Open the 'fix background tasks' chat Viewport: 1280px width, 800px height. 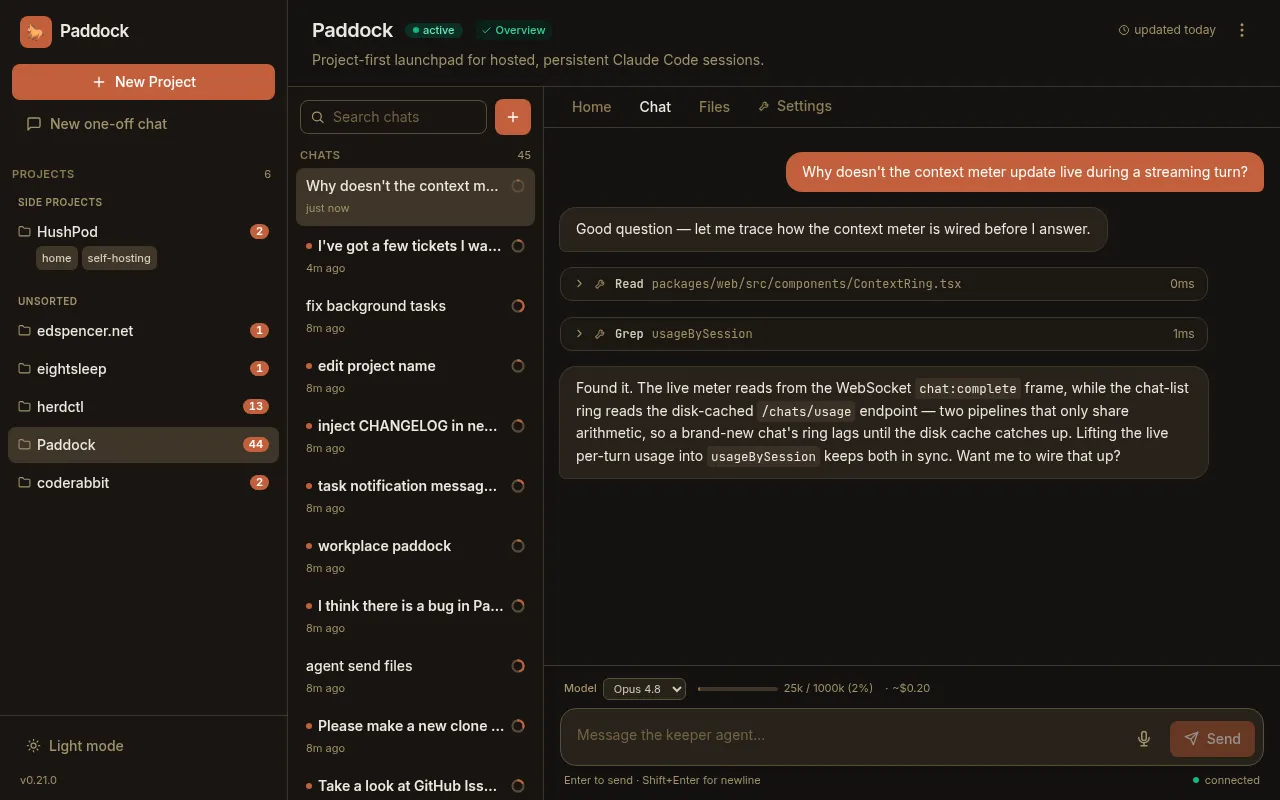point(415,316)
